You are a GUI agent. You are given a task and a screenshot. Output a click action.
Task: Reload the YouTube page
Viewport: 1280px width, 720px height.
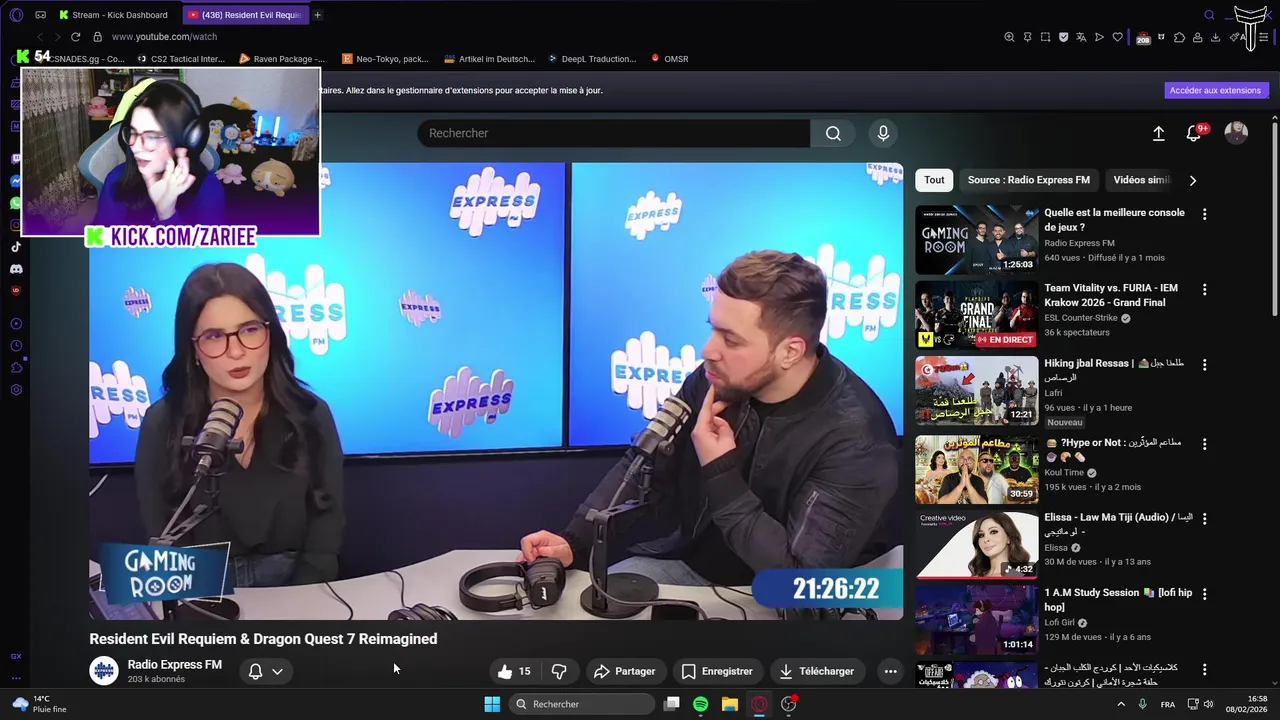click(x=75, y=37)
